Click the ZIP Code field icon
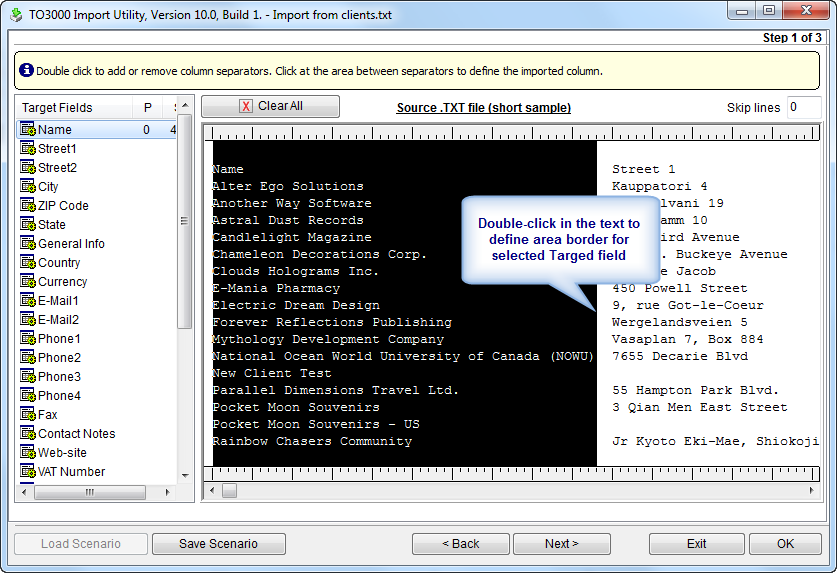This screenshot has width=837, height=573. tap(28, 205)
